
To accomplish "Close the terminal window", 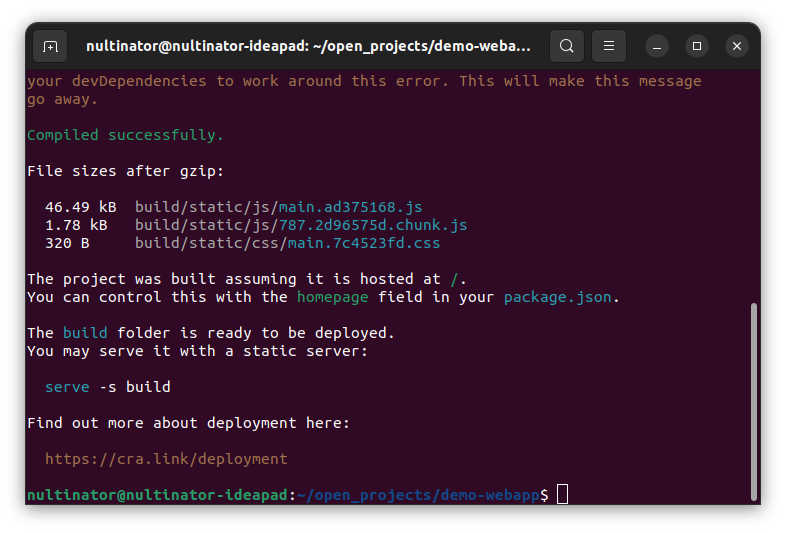I will [737, 46].
